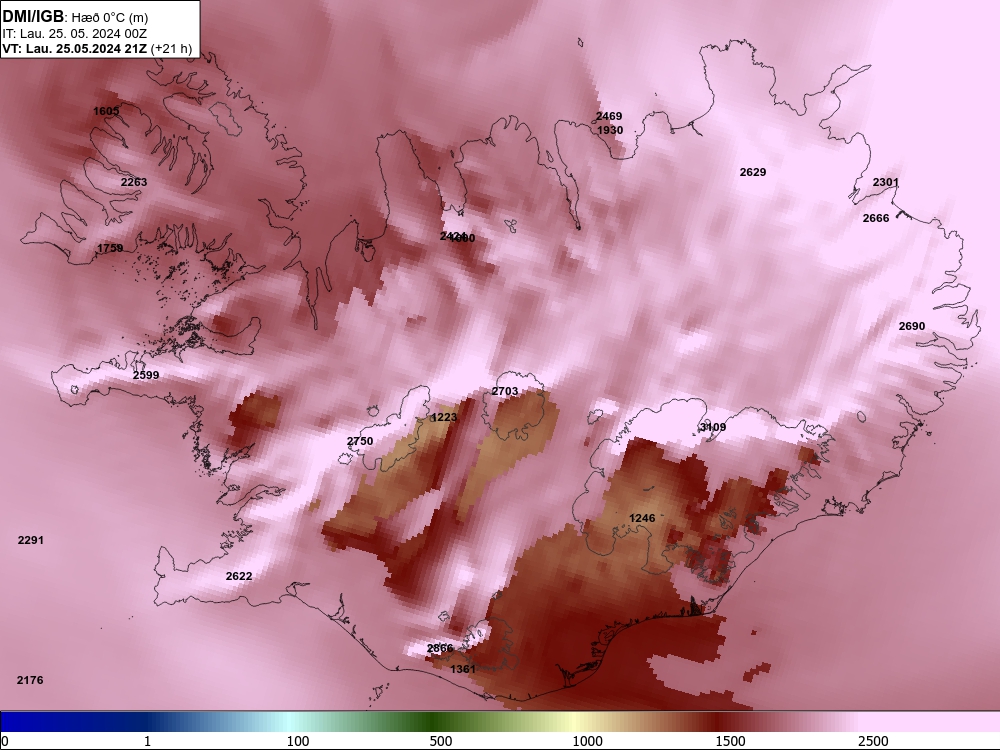Click the pale yellow section of the color bar
1000x750 pixels.
[574, 722]
